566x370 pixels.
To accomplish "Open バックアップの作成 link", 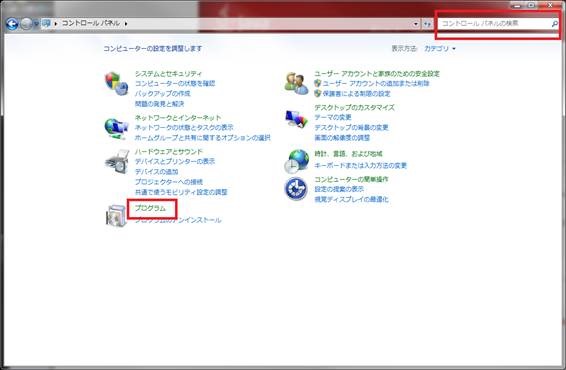I will [162, 93].
